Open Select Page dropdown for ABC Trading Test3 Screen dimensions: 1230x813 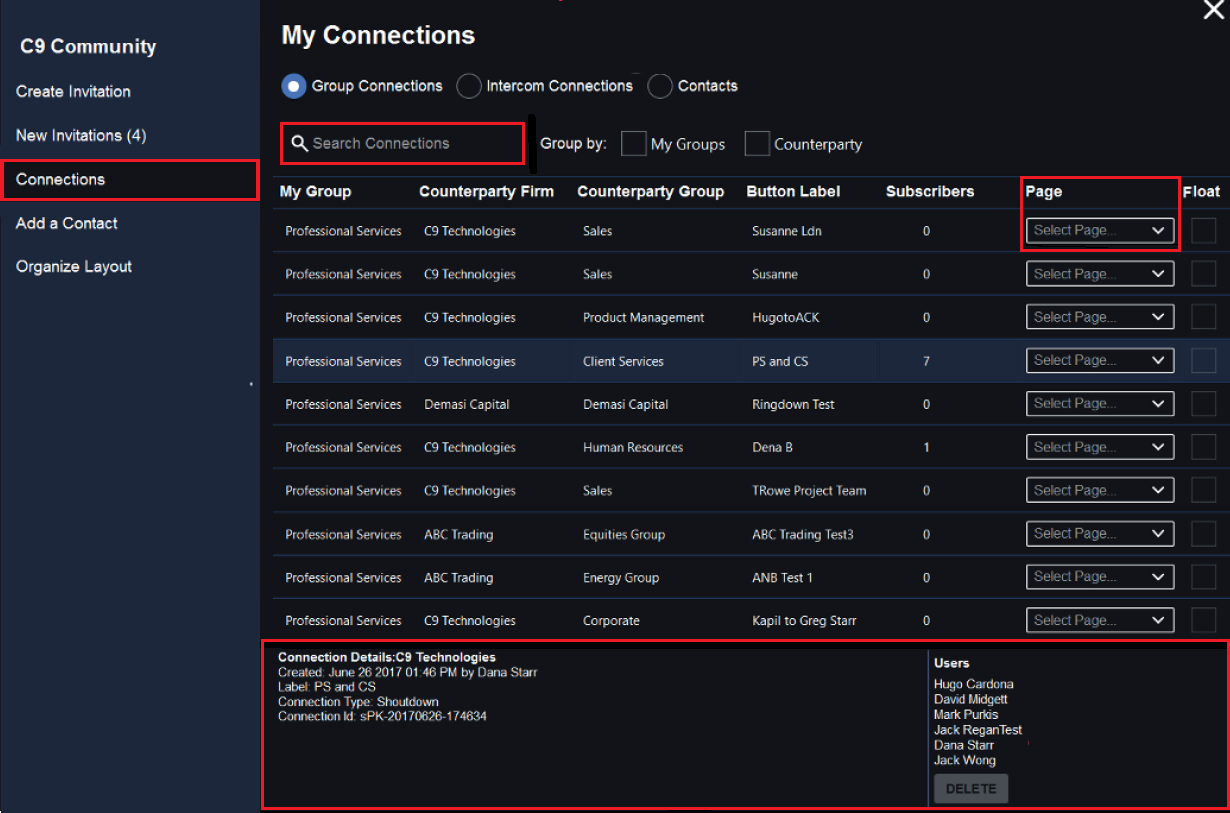coord(1100,534)
